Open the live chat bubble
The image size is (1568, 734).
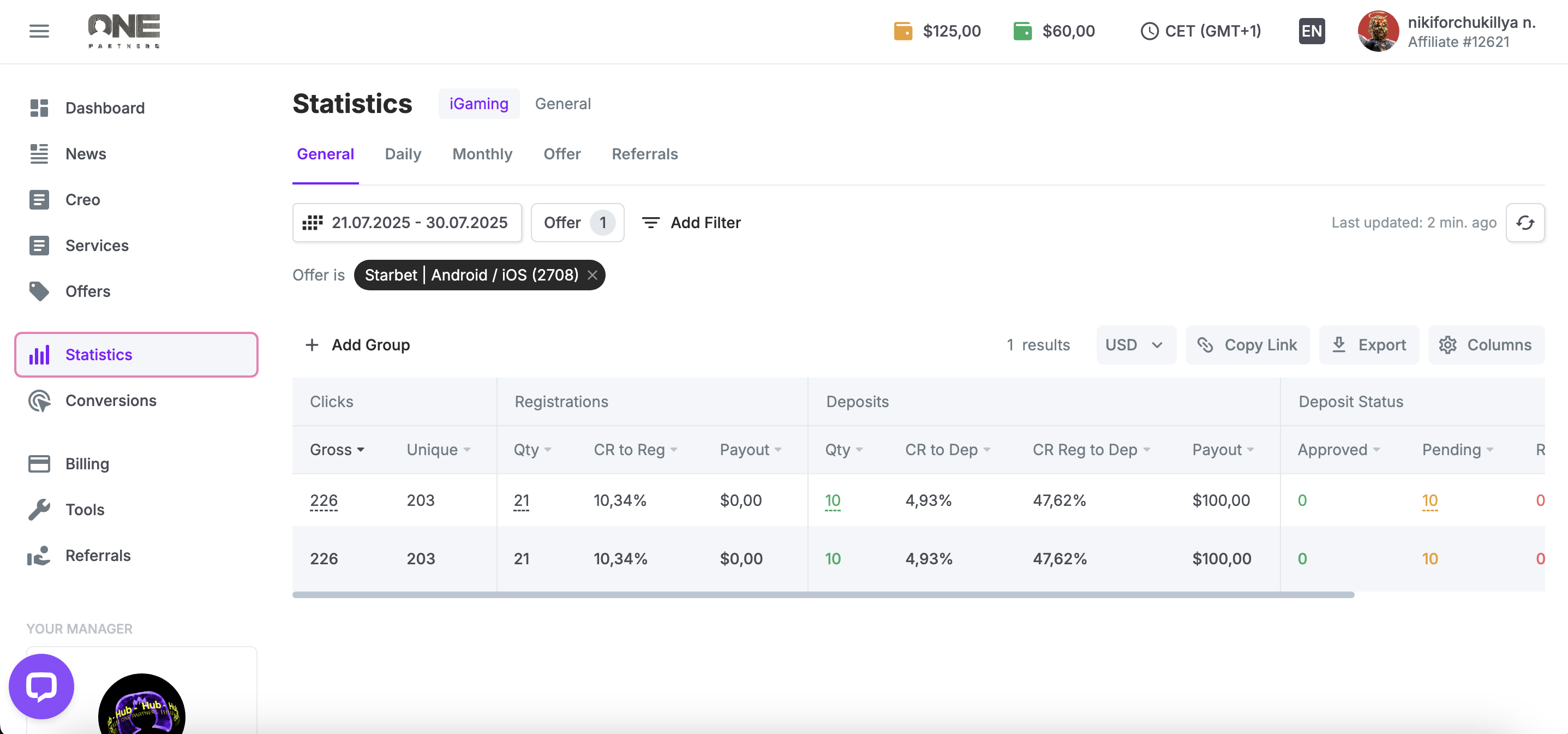point(41,687)
